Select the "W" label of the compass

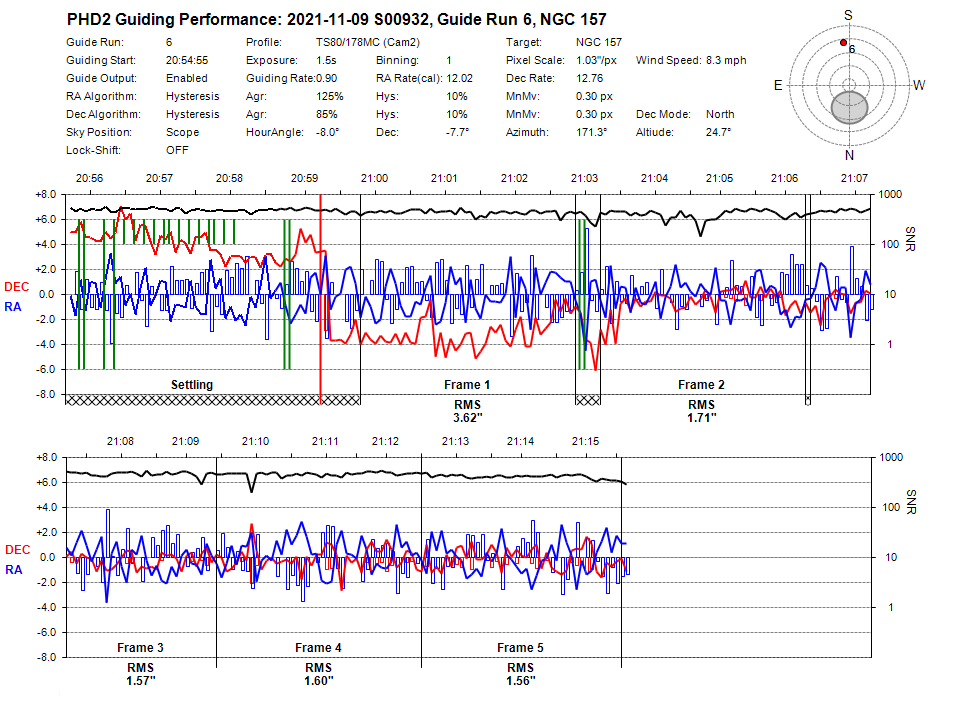tap(919, 85)
